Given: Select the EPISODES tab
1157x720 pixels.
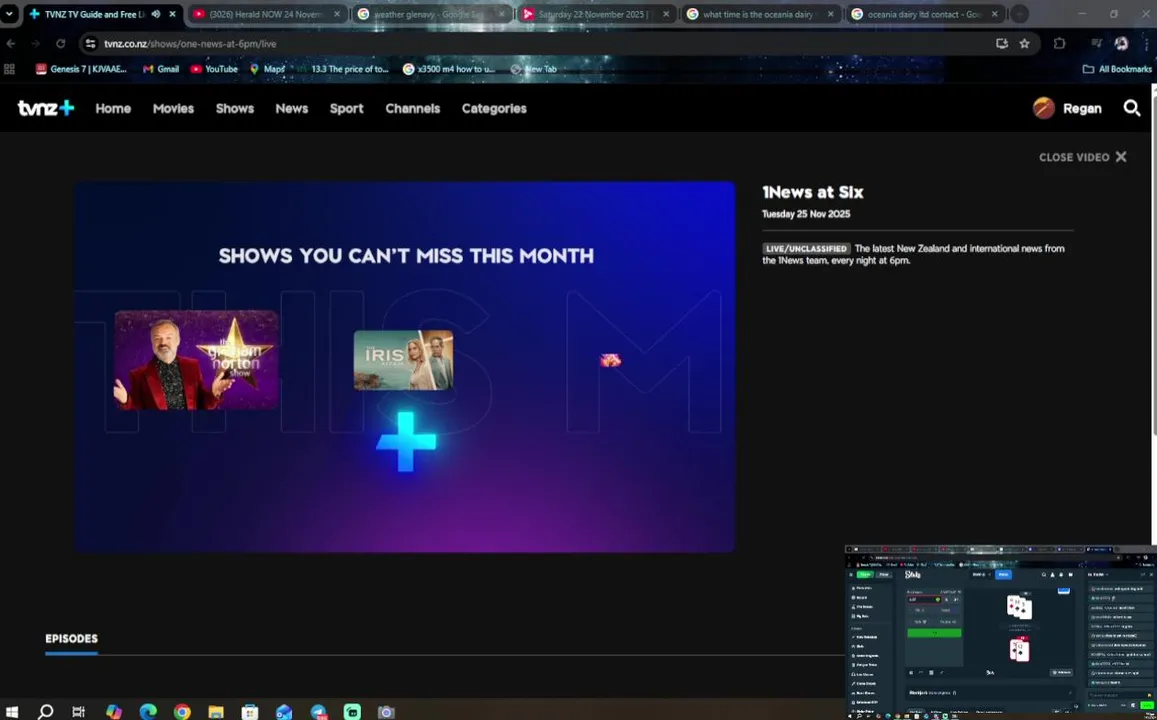Looking at the screenshot, I should 72,639.
